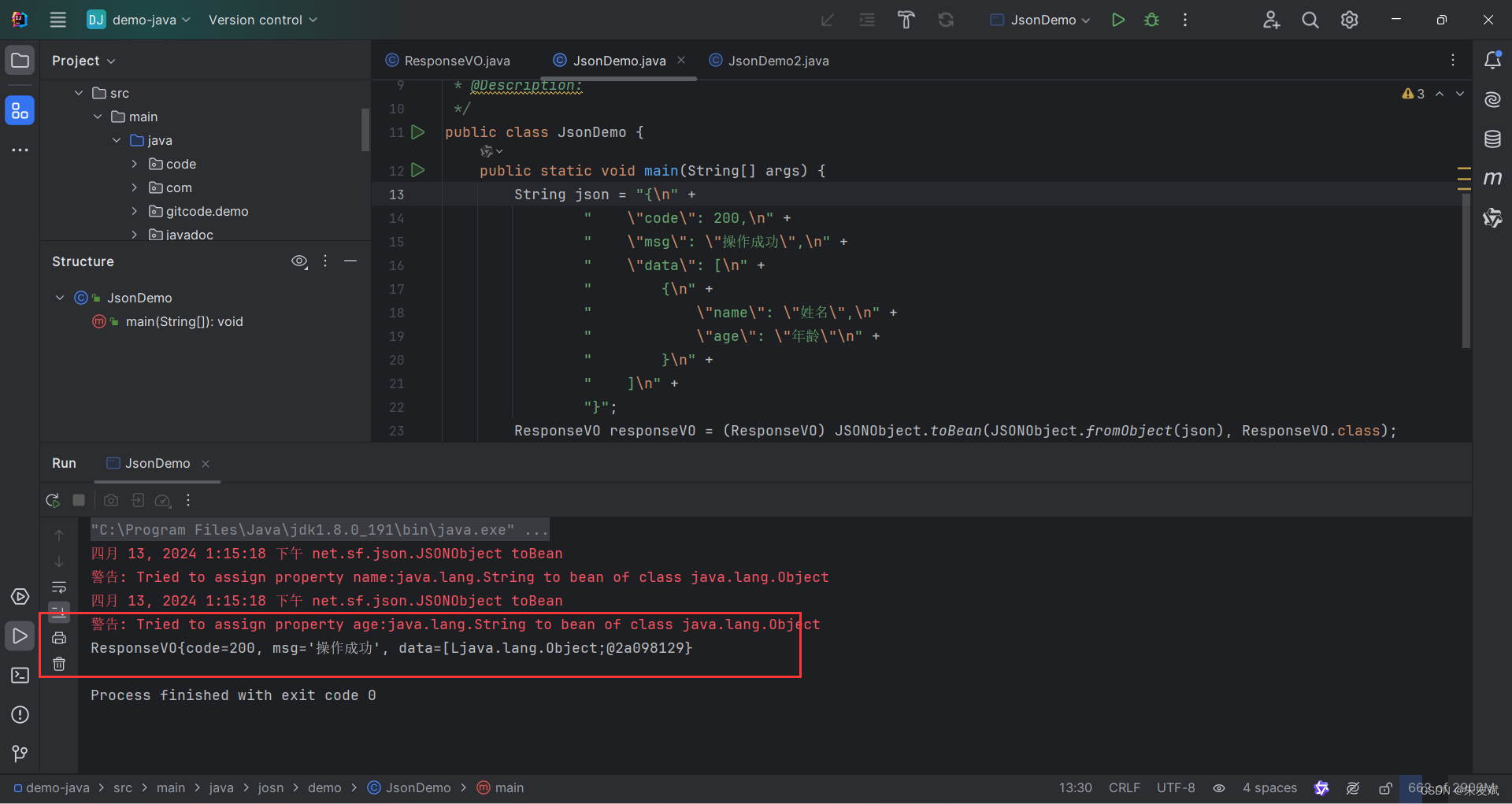Click the camera screenshot icon in Run toolbar

click(110, 500)
